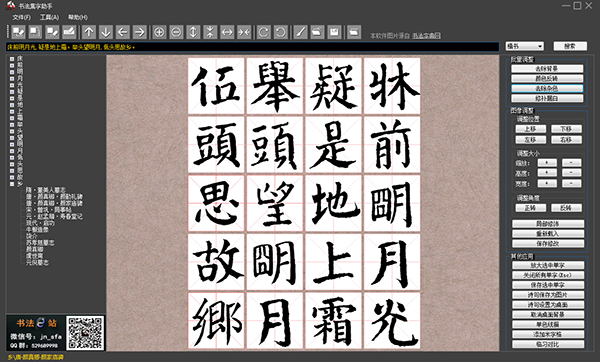Open the 工具(A) menu
This screenshot has width=600, height=362.
[x=49, y=17]
